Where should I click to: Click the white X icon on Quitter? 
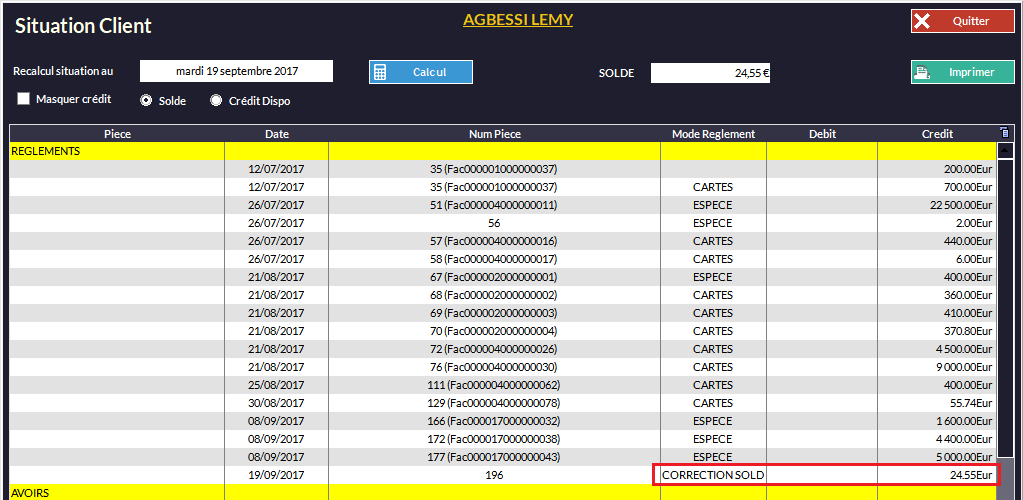923,21
